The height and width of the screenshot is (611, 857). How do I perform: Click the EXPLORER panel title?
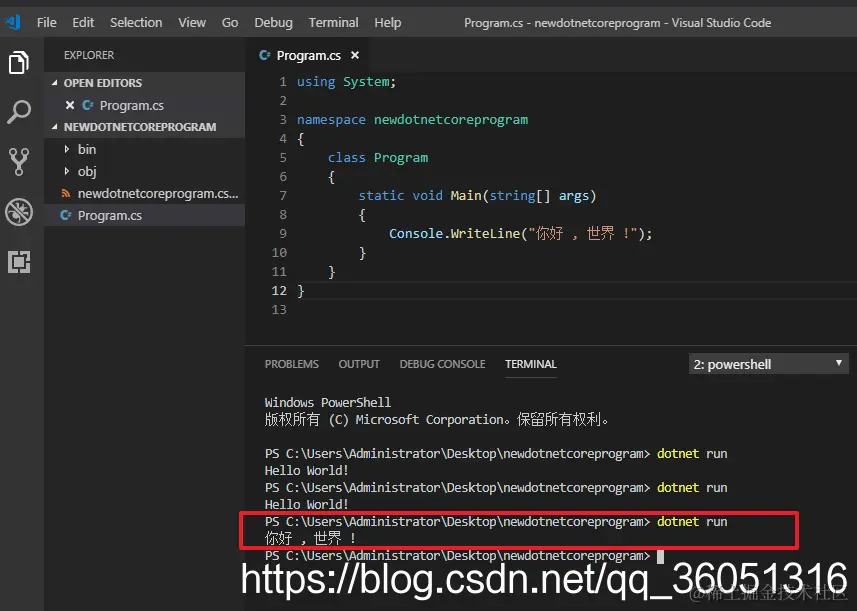point(89,55)
